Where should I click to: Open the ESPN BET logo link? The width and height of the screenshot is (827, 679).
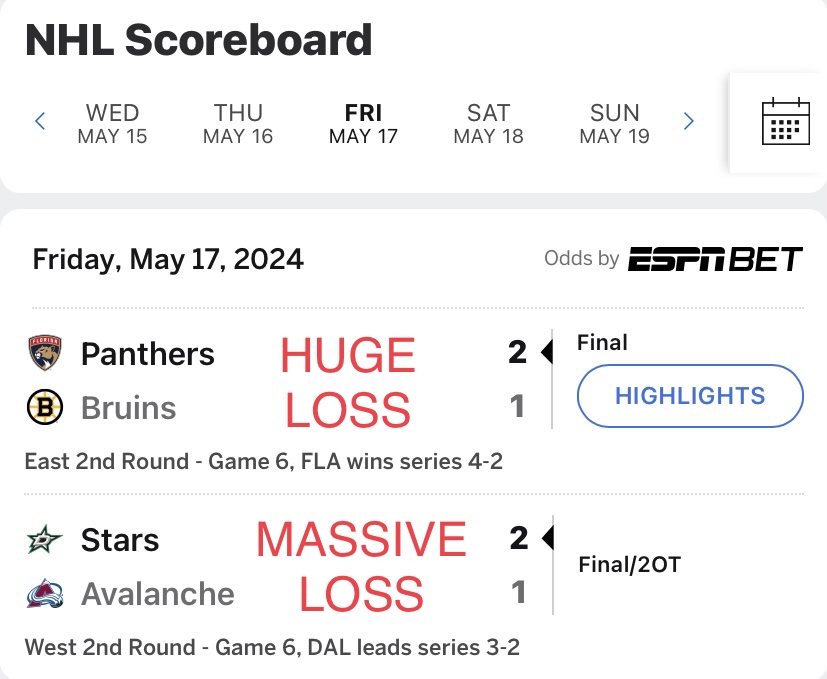pos(715,259)
